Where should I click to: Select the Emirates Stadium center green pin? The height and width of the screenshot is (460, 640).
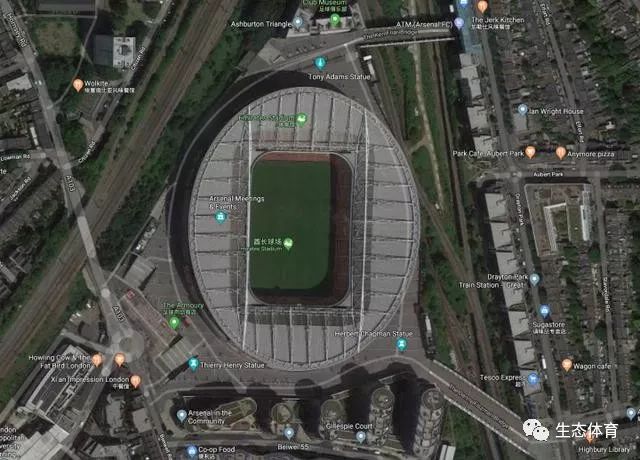(x=288, y=244)
